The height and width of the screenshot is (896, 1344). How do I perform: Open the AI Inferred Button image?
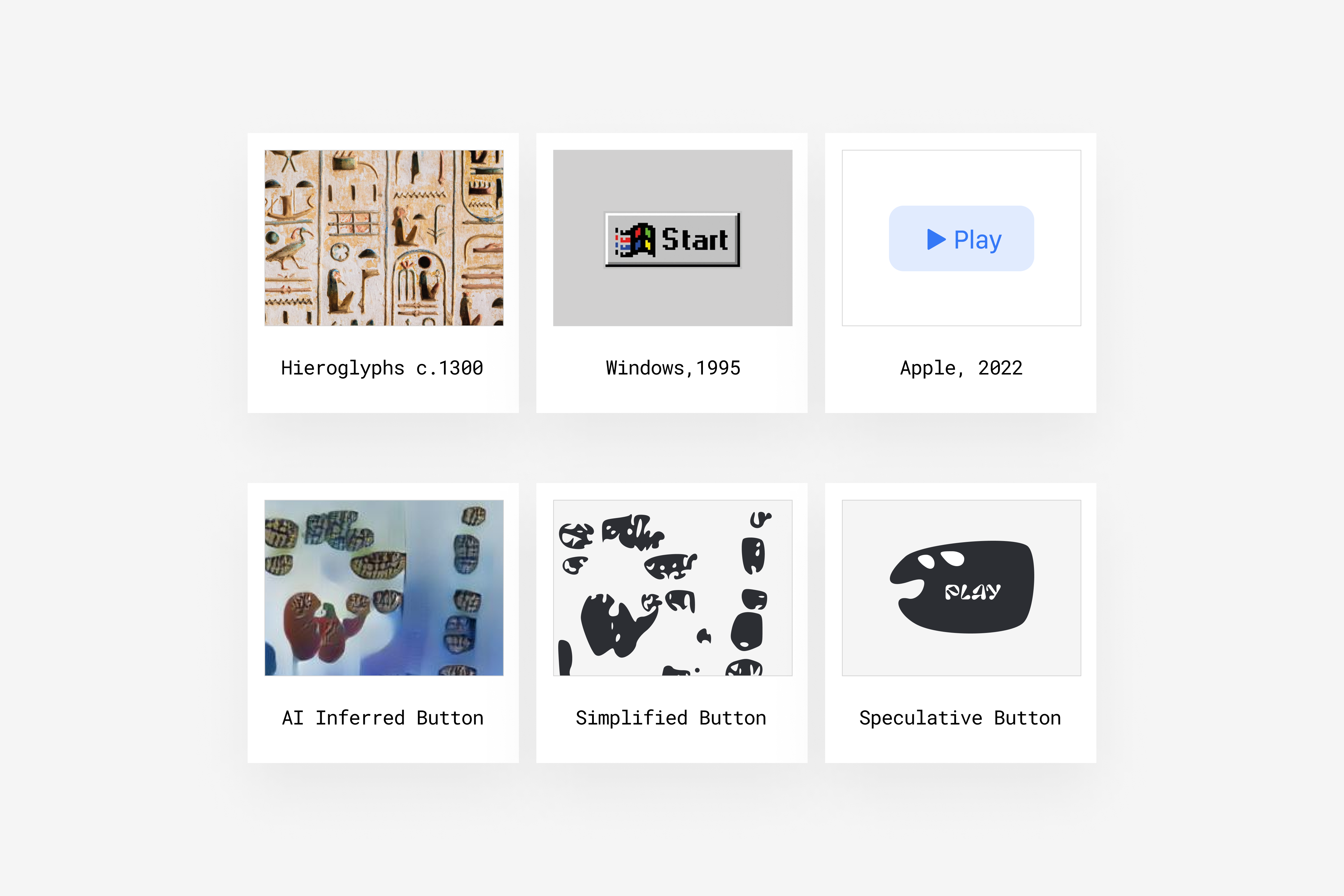pos(384,588)
